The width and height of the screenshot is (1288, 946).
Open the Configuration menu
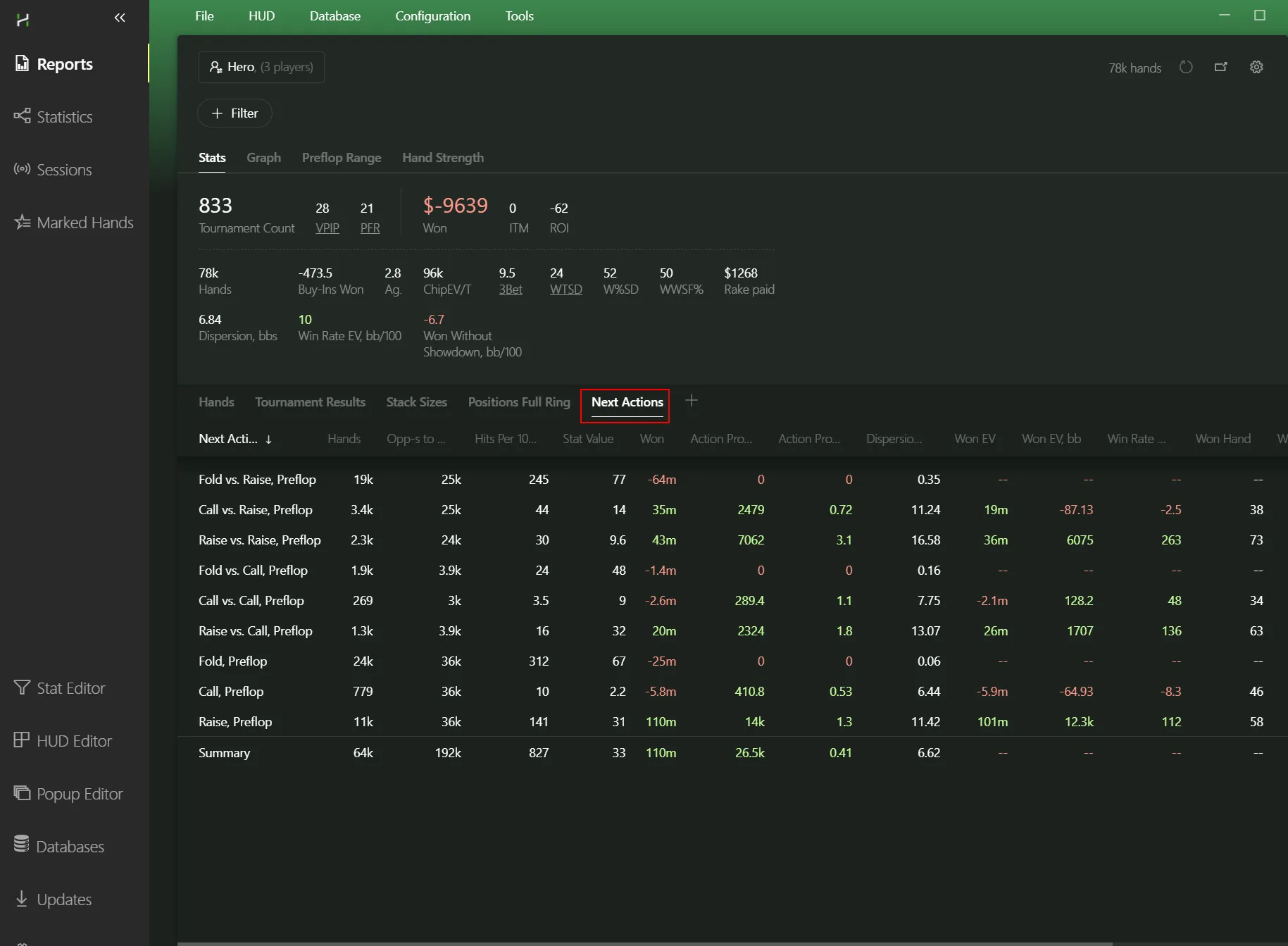pos(432,15)
